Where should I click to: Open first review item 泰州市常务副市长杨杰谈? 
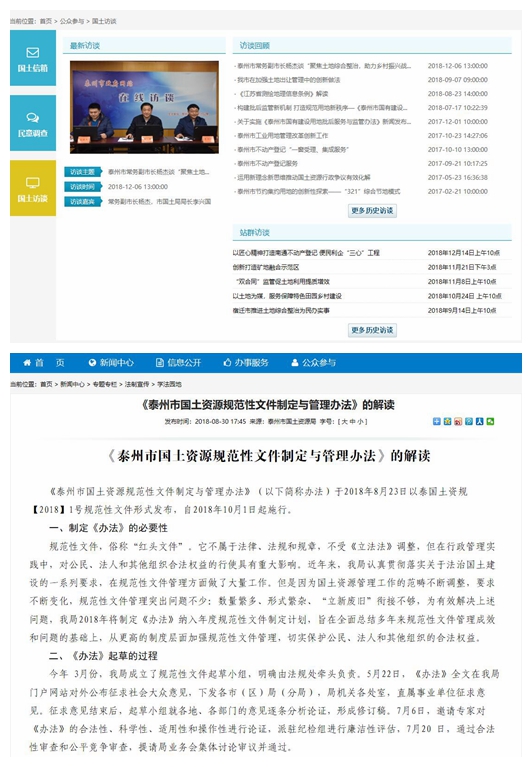coord(324,66)
